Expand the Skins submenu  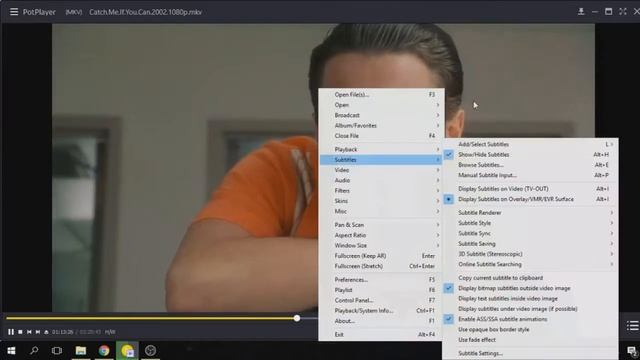(381, 201)
